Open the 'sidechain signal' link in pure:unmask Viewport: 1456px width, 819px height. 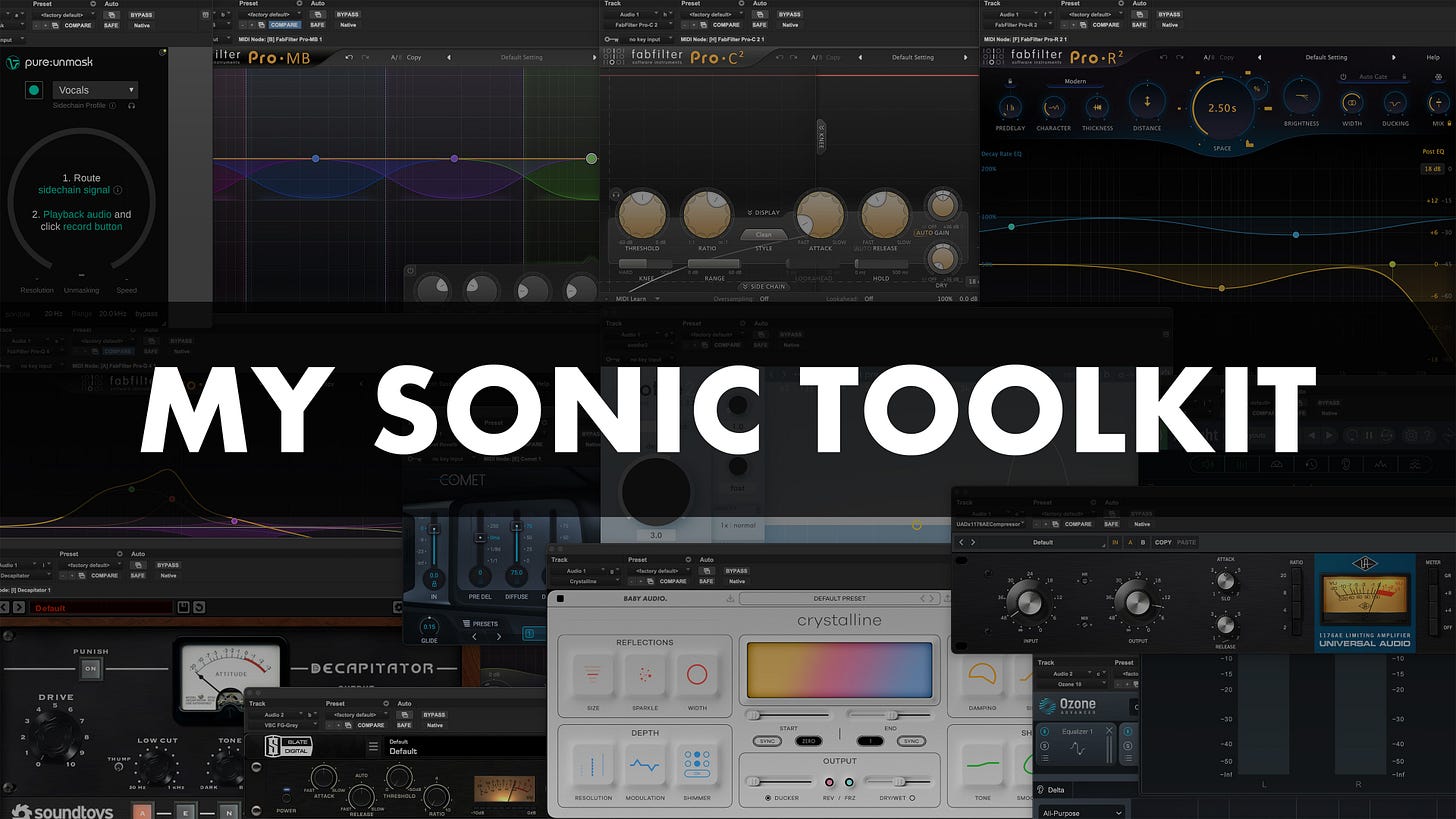click(74, 190)
